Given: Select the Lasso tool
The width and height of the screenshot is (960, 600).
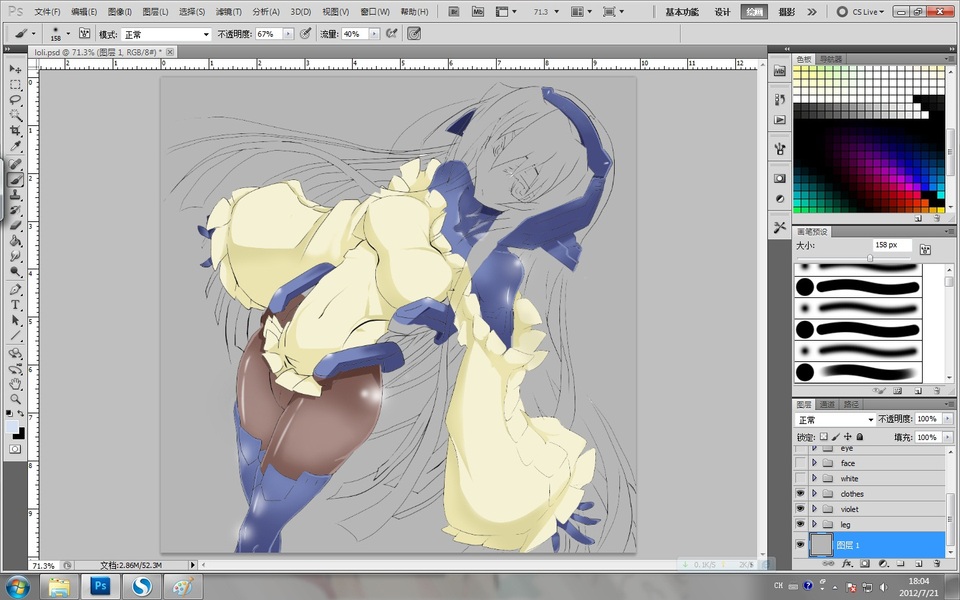Looking at the screenshot, I should click(16, 100).
